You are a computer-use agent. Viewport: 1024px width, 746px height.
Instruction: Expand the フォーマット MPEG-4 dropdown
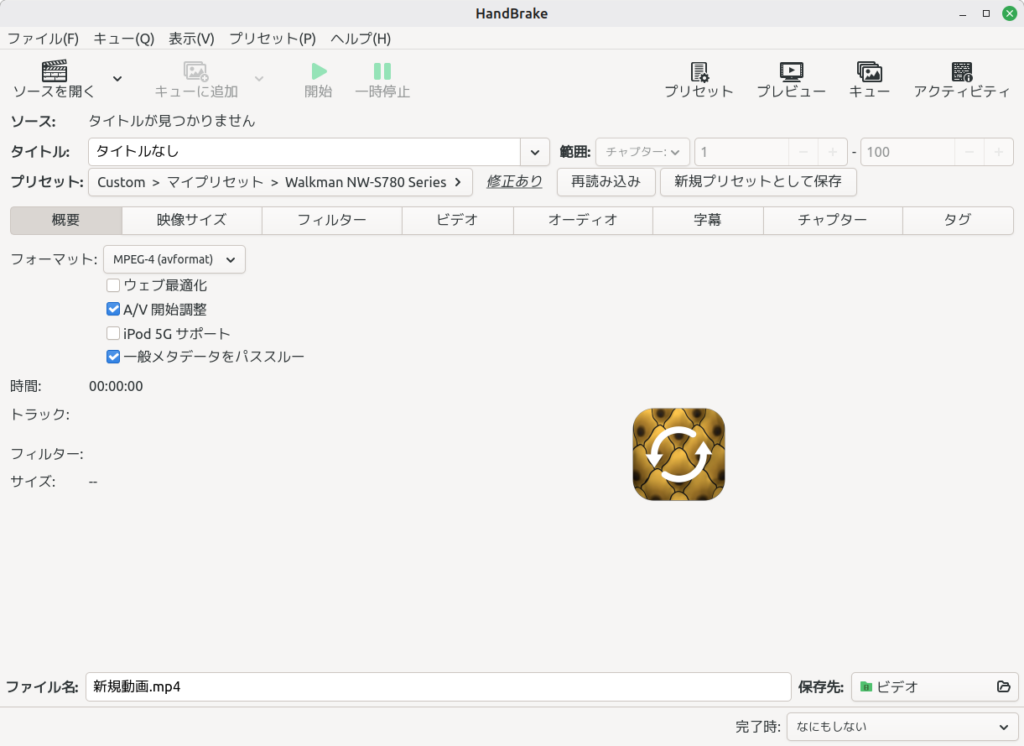[x=174, y=260]
